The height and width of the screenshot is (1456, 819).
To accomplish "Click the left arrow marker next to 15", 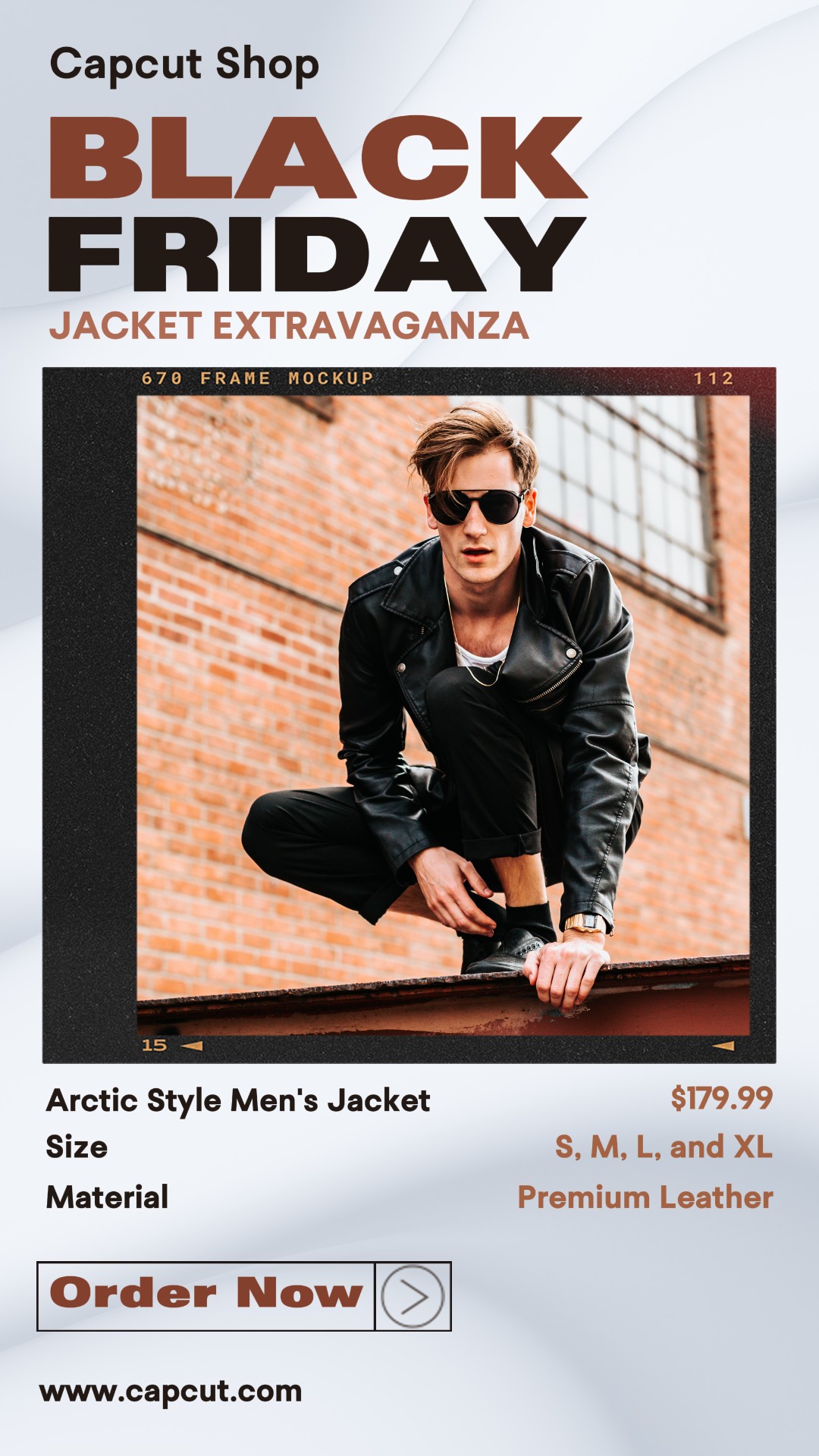I will [193, 1046].
